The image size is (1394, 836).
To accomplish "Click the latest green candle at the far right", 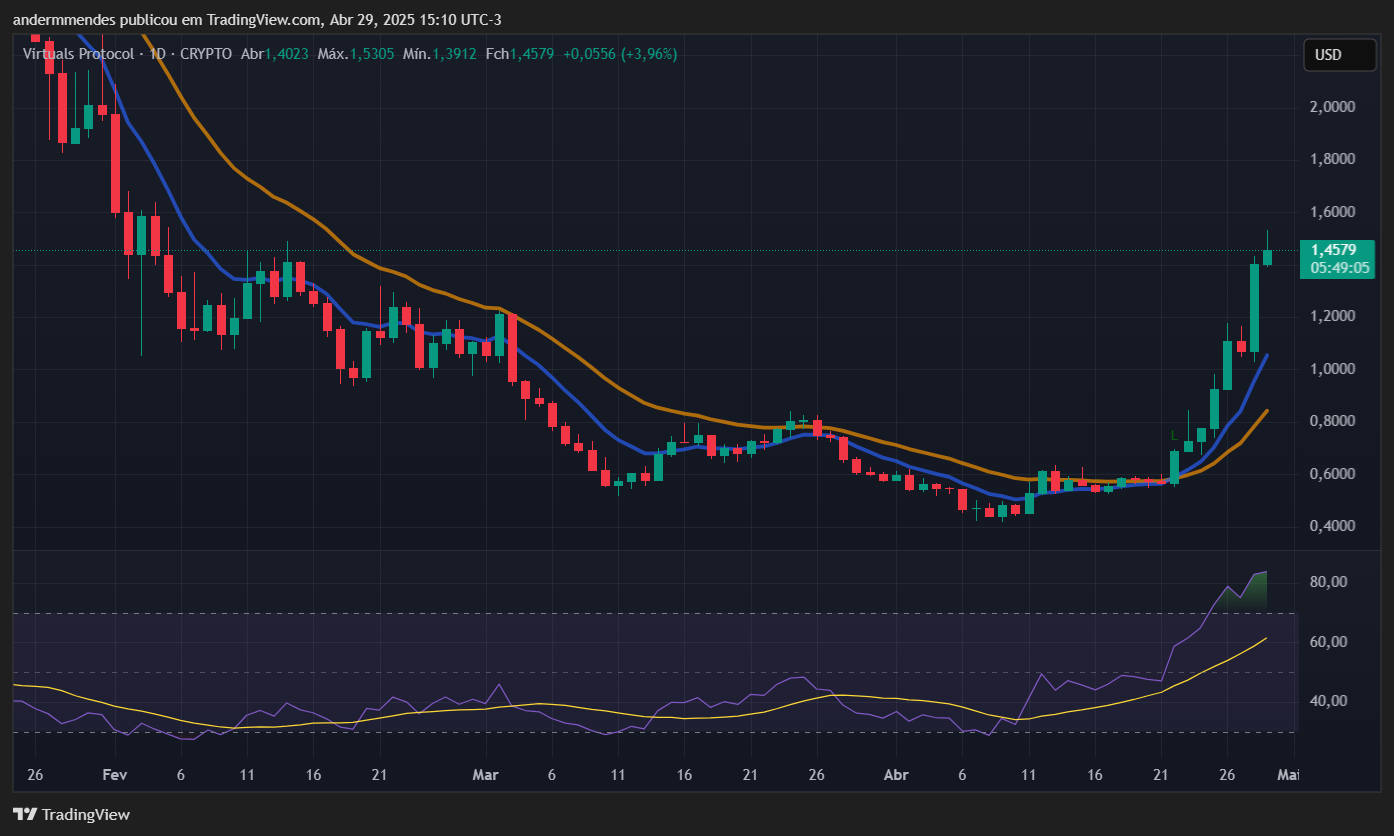I will 1267,257.
